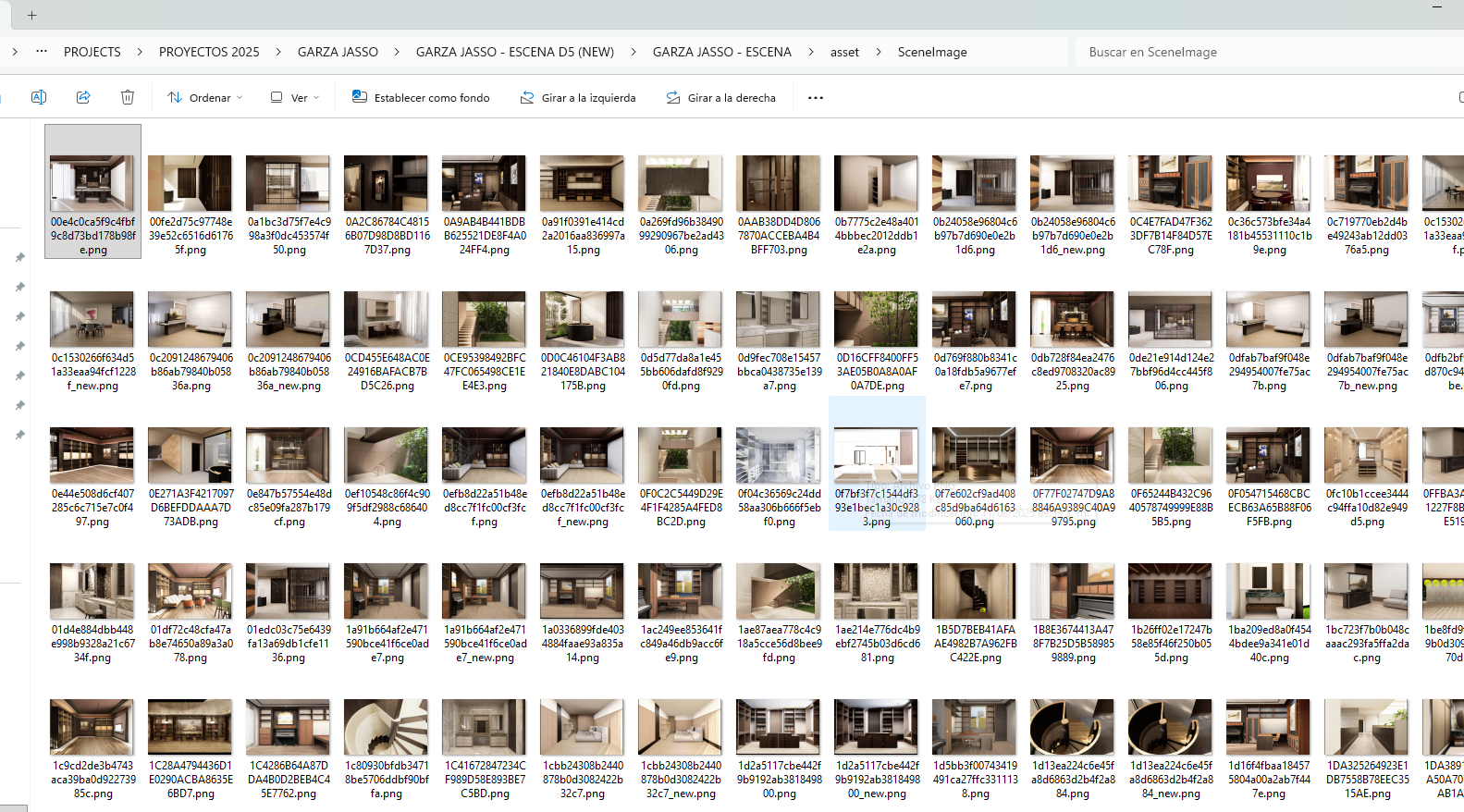Navigate to GARZA JASSO - ESCENA D5 (NEW) breadcrumb
Viewport: 1464px width, 812px height.
point(514,52)
